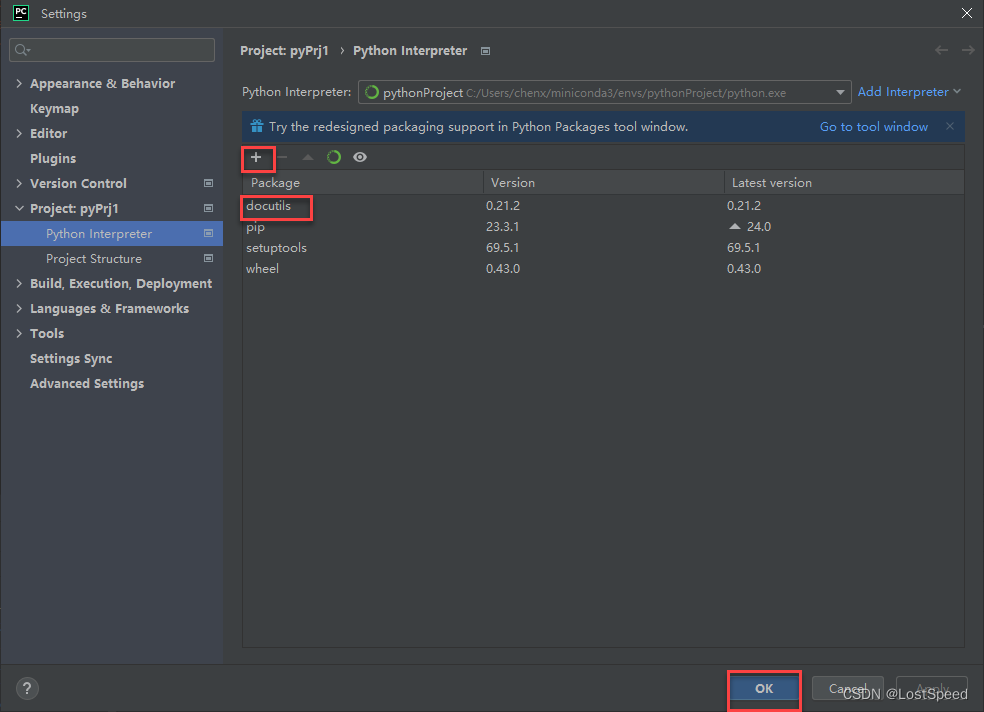Click the help question mark icon

(26, 688)
